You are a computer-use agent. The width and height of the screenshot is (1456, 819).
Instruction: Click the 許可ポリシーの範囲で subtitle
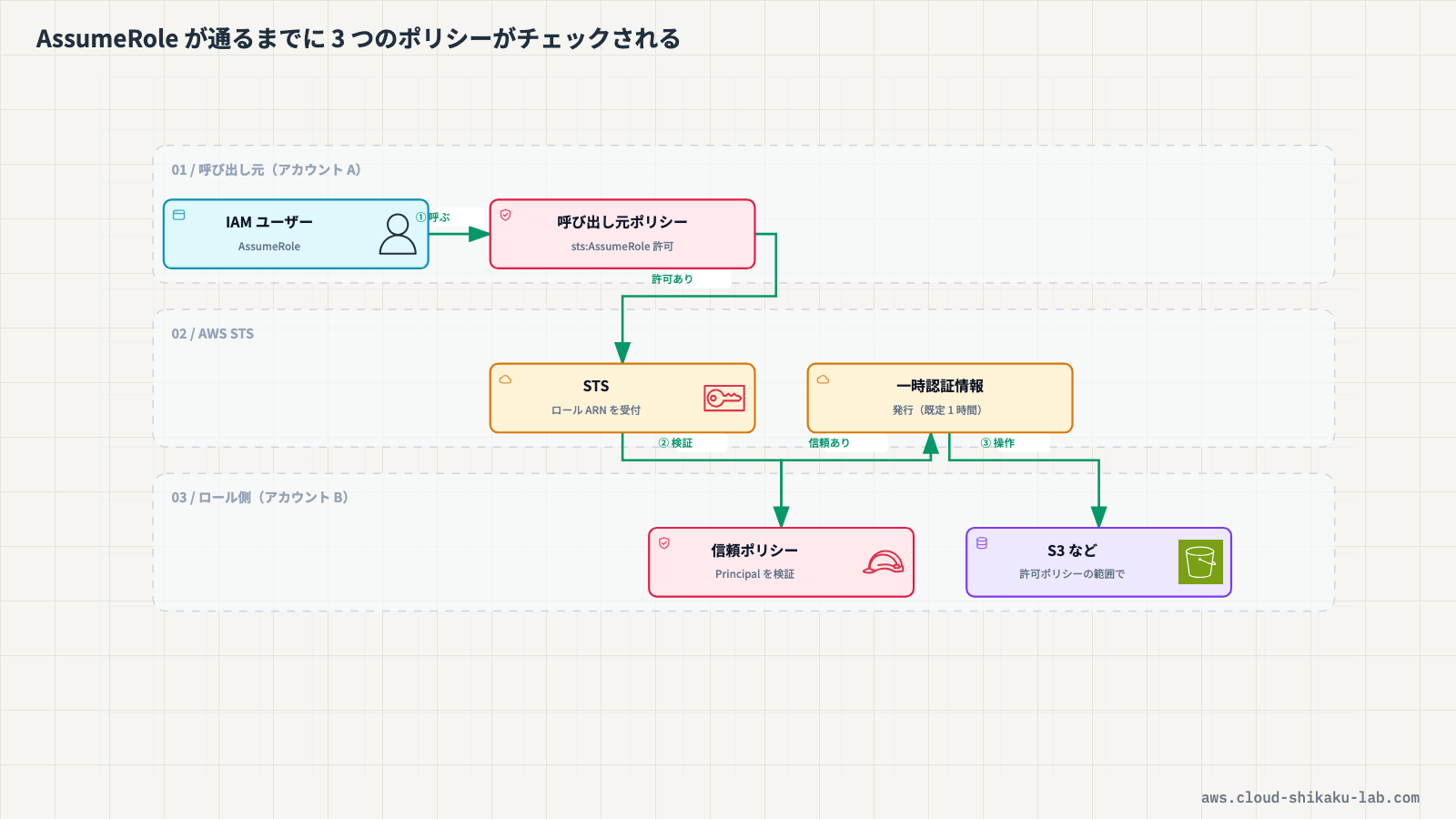(x=1072, y=574)
